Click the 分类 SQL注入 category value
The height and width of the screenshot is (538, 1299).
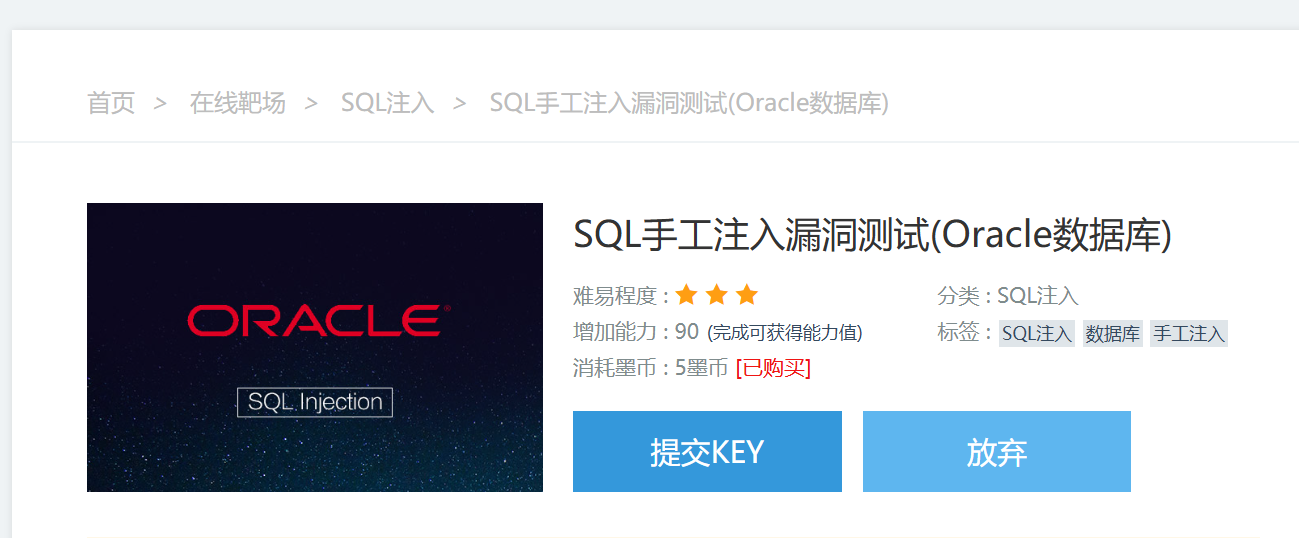[1038, 296]
